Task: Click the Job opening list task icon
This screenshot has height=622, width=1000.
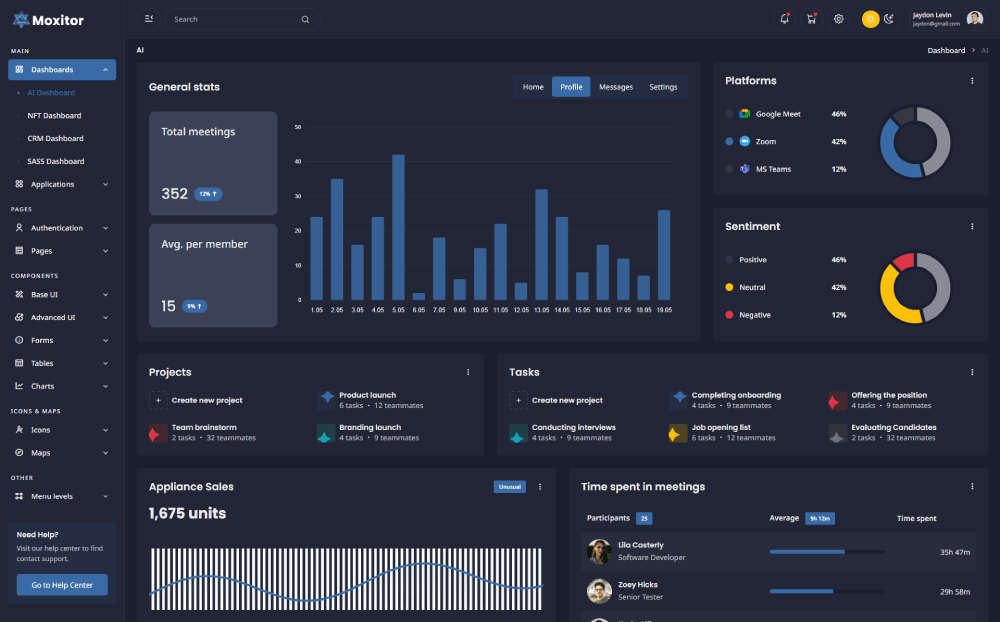Action: pyautogui.click(x=678, y=433)
